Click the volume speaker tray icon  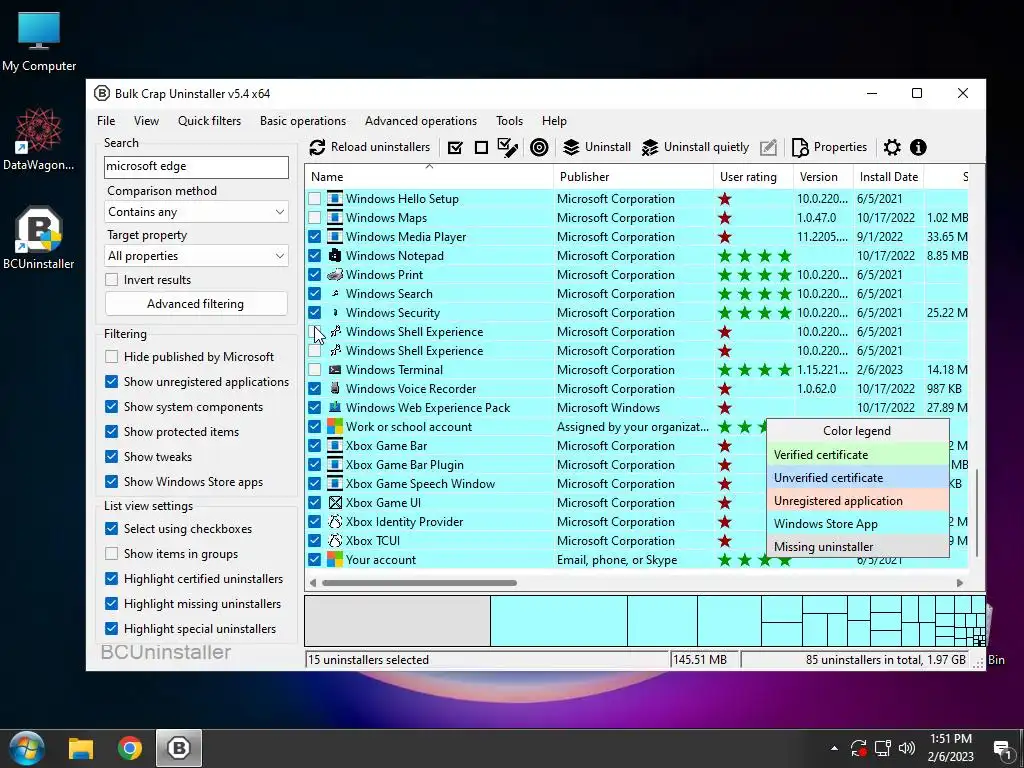906,748
